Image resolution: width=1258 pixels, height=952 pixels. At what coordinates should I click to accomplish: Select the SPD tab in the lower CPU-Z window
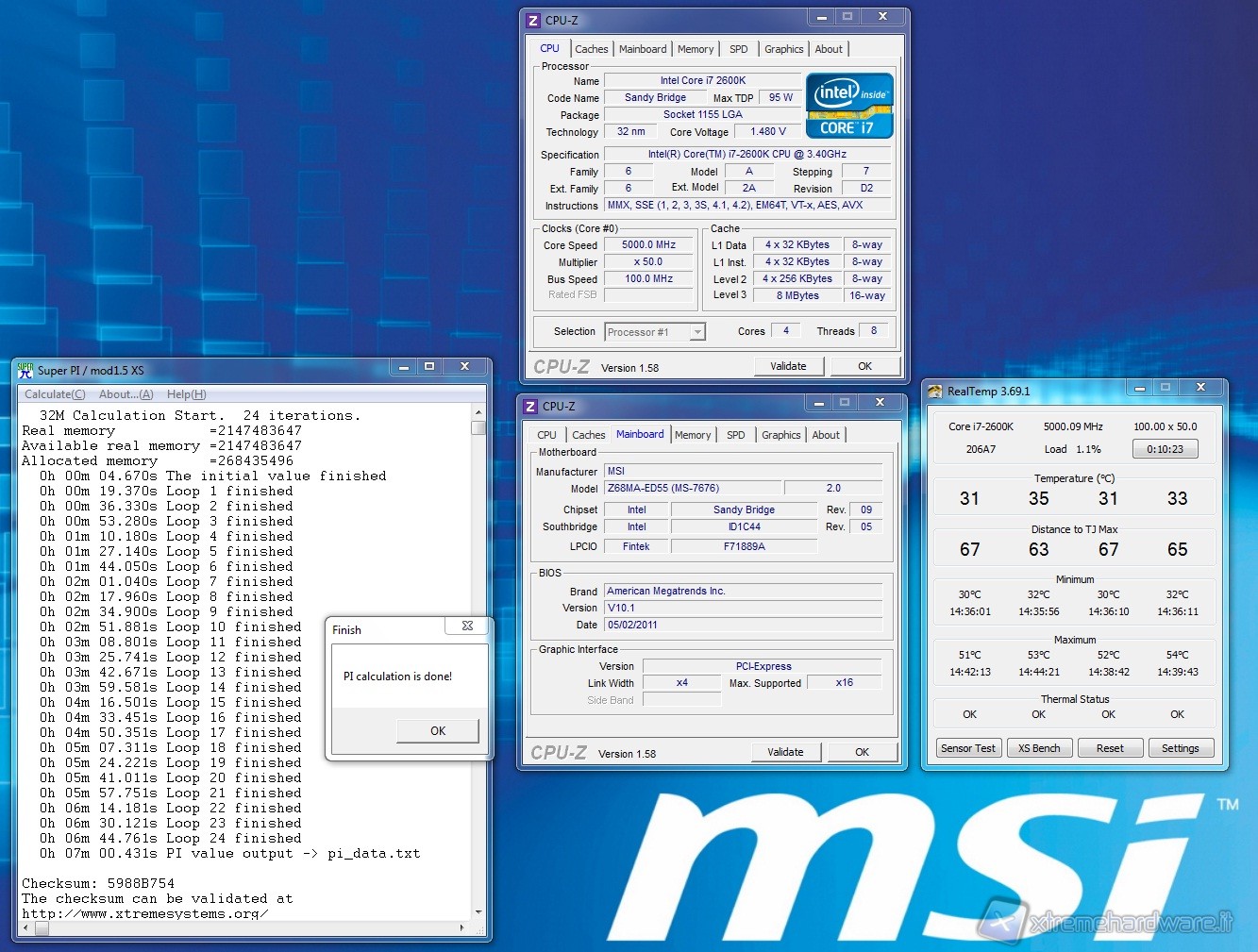[x=736, y=435]
